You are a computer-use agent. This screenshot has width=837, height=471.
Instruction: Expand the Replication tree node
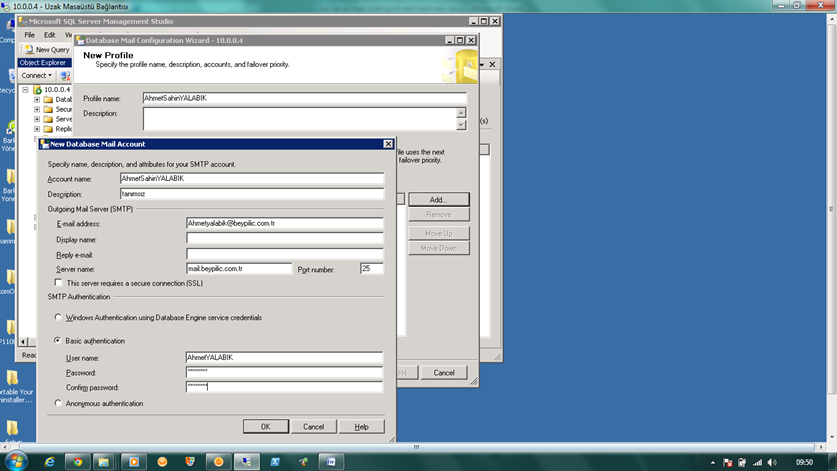pyautogui.click(x=37, y=129)
